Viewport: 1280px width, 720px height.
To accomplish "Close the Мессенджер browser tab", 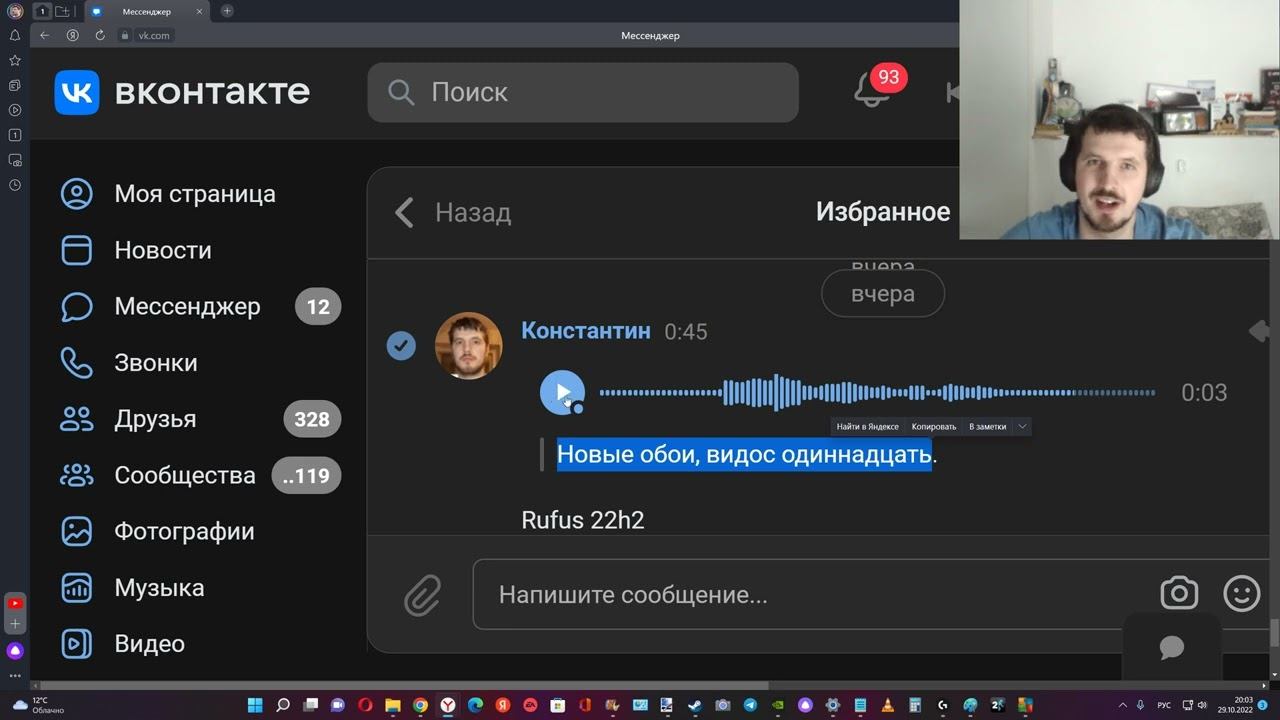I will (199, 11).
